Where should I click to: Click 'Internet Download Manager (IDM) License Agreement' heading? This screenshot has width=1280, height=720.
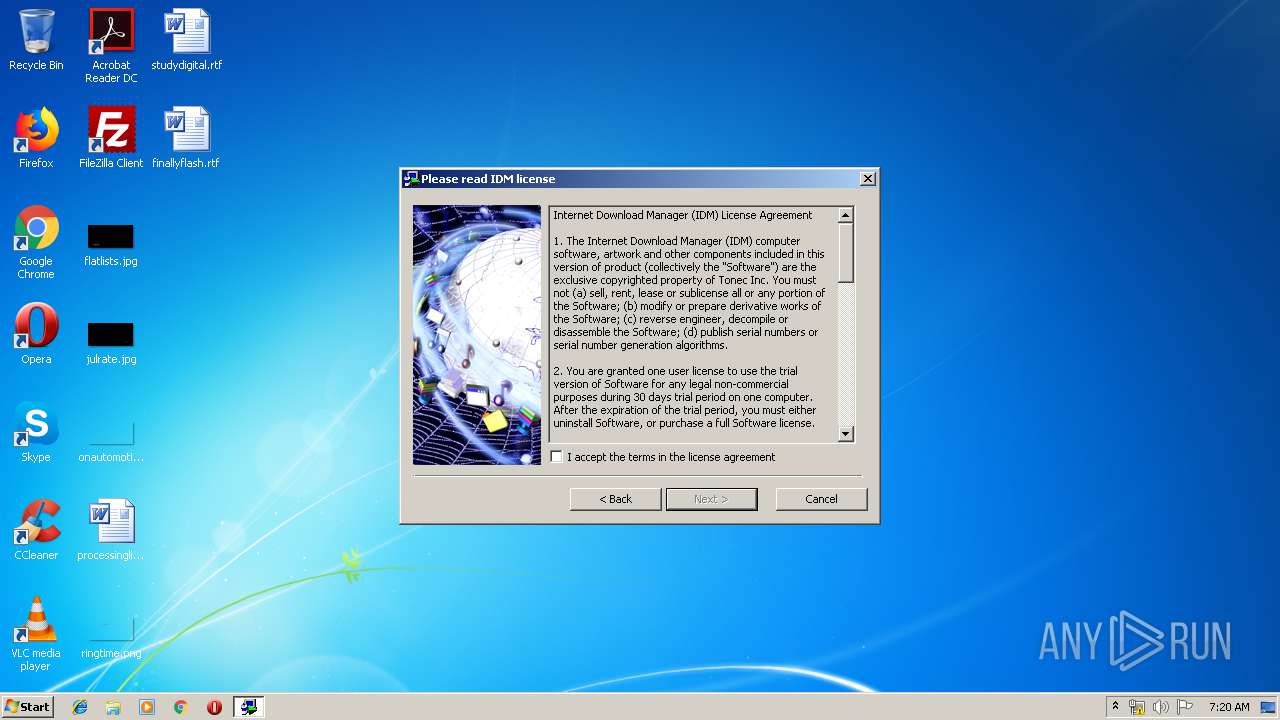[683, 215]
